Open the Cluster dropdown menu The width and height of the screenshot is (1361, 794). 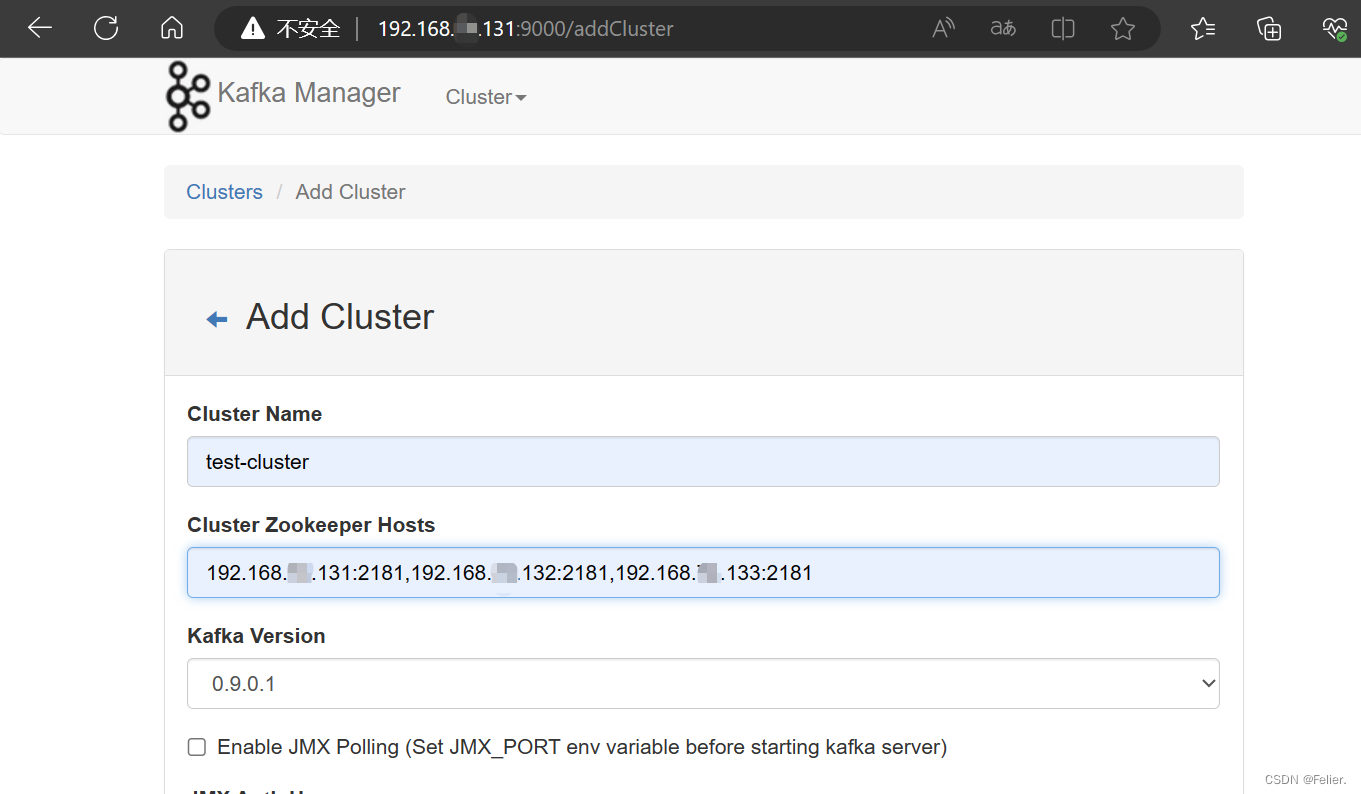pyautogui.click(x=486, y=97)
